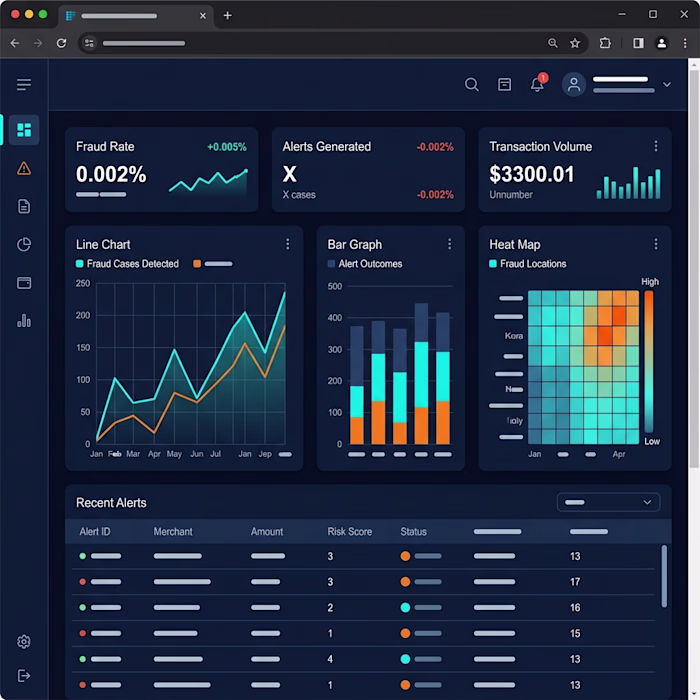Image resolution: width=700 pixels, height=700 pixels.
Task: Open settings gear in sidebar
Action: 24,642
